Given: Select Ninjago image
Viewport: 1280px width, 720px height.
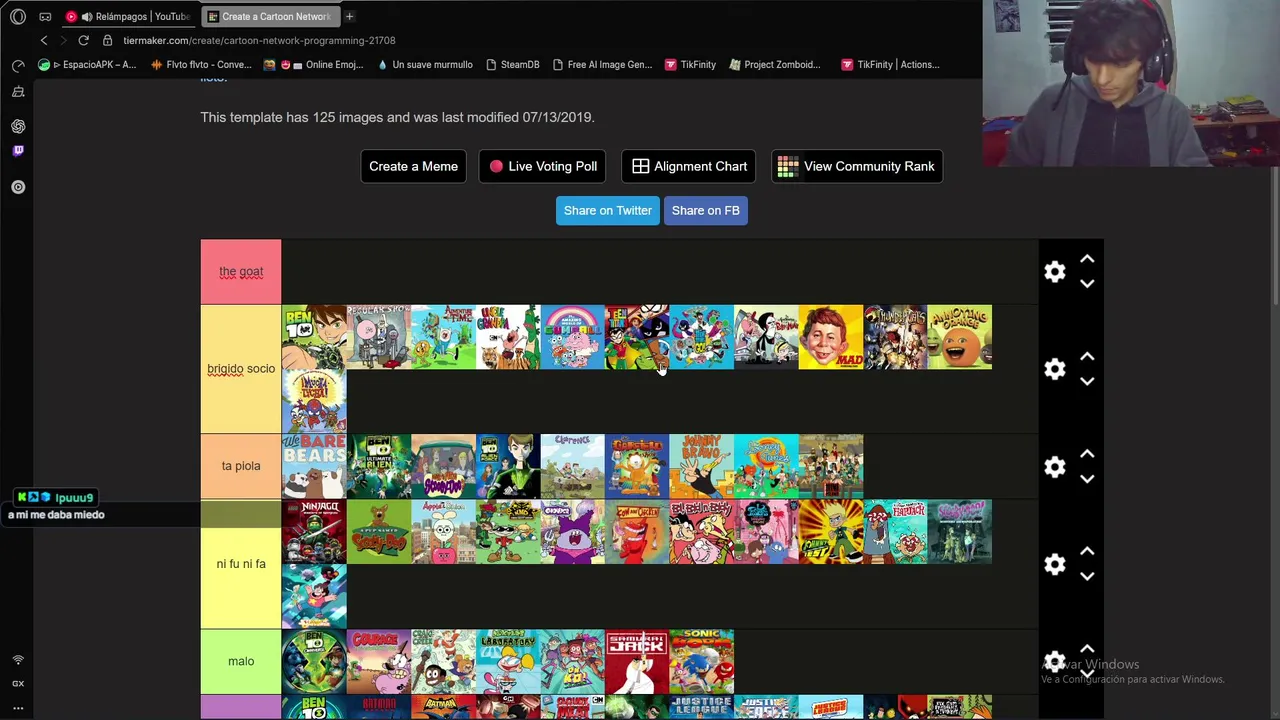Looking at the screenshot, I should (314, 532).
